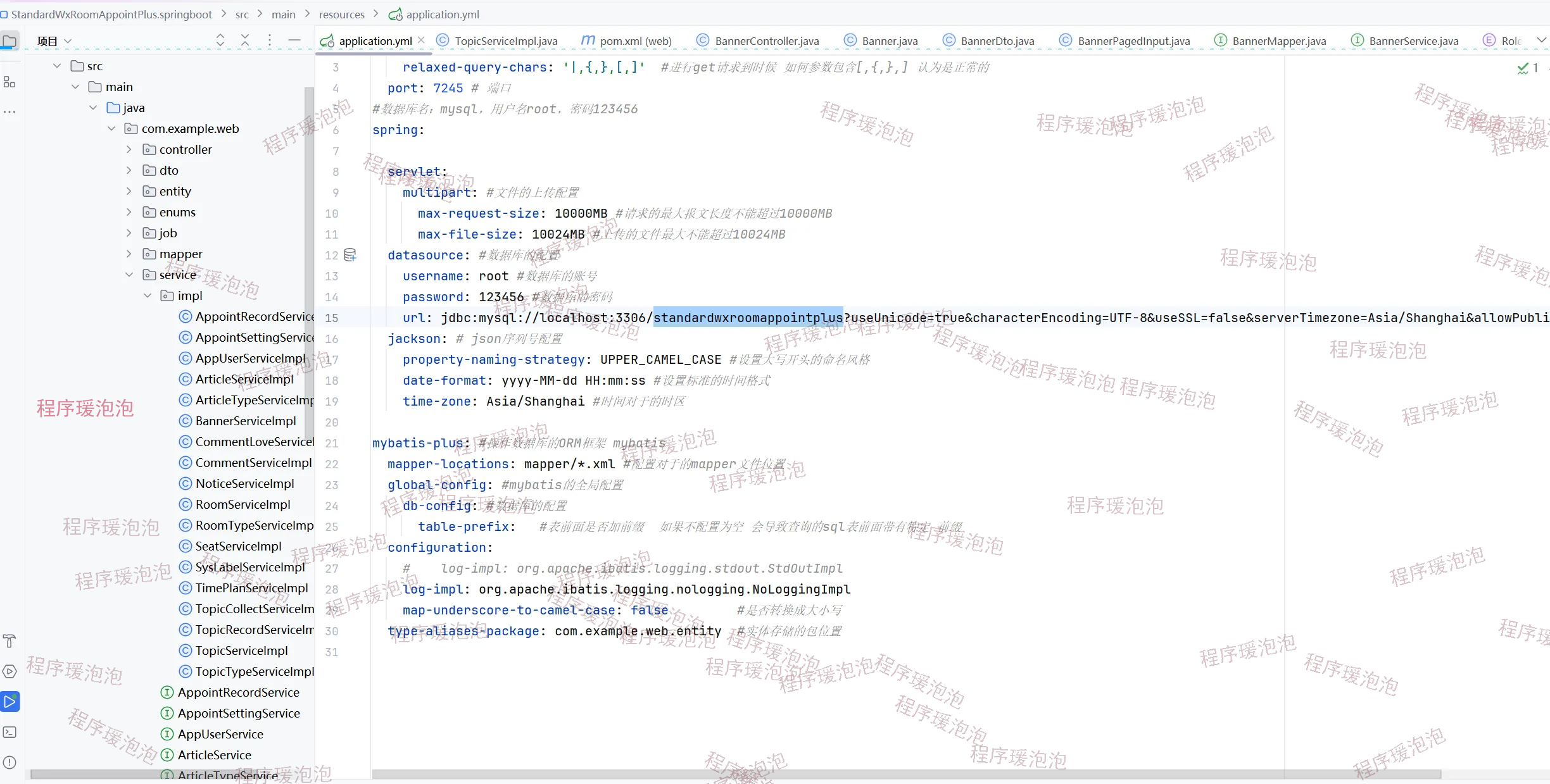
Task: Click the Collapse All icon in project panel
Action: 245,40
